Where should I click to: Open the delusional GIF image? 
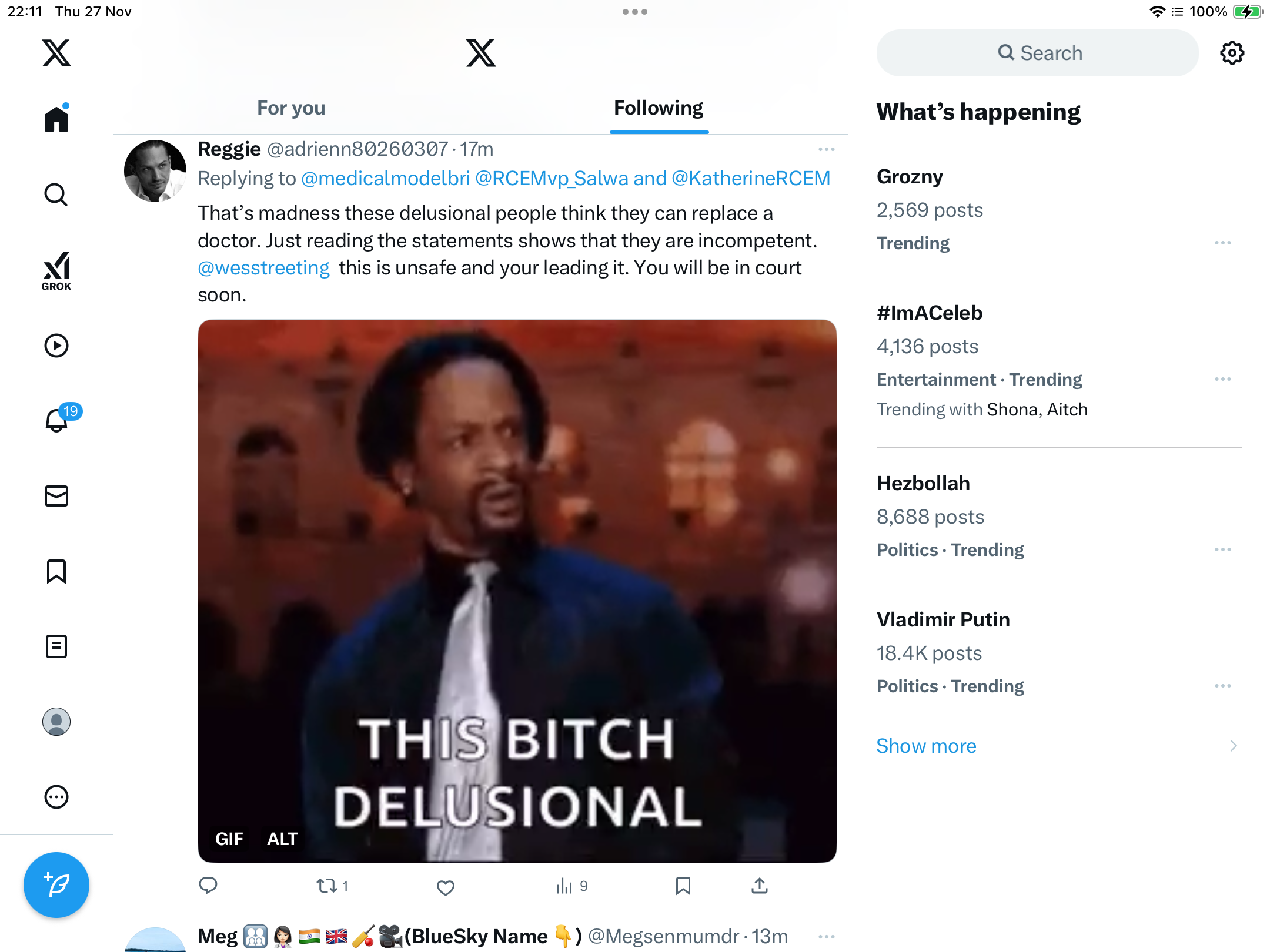[517, 591]
